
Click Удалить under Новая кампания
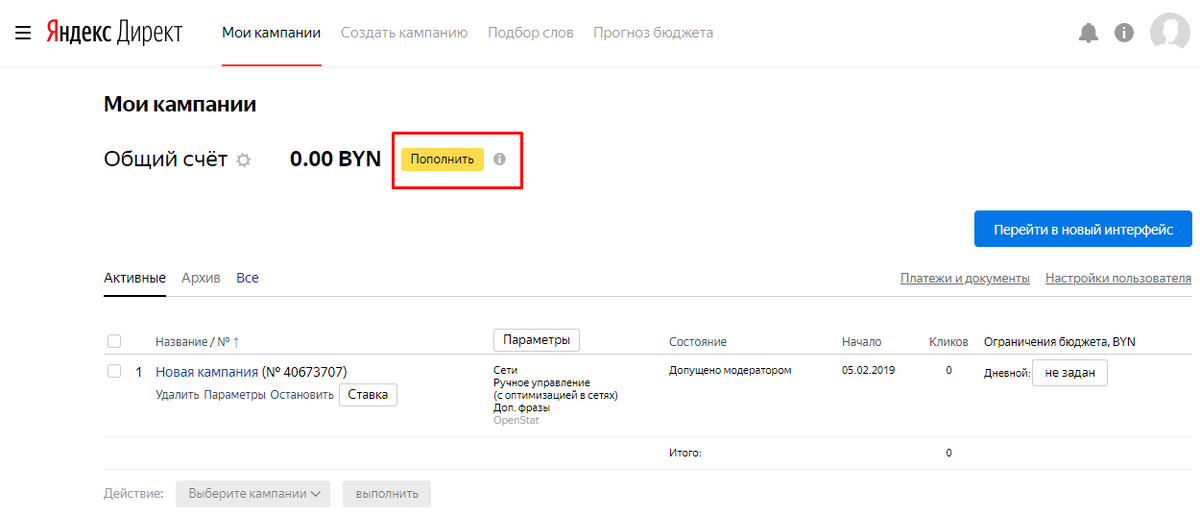[177, 395]
